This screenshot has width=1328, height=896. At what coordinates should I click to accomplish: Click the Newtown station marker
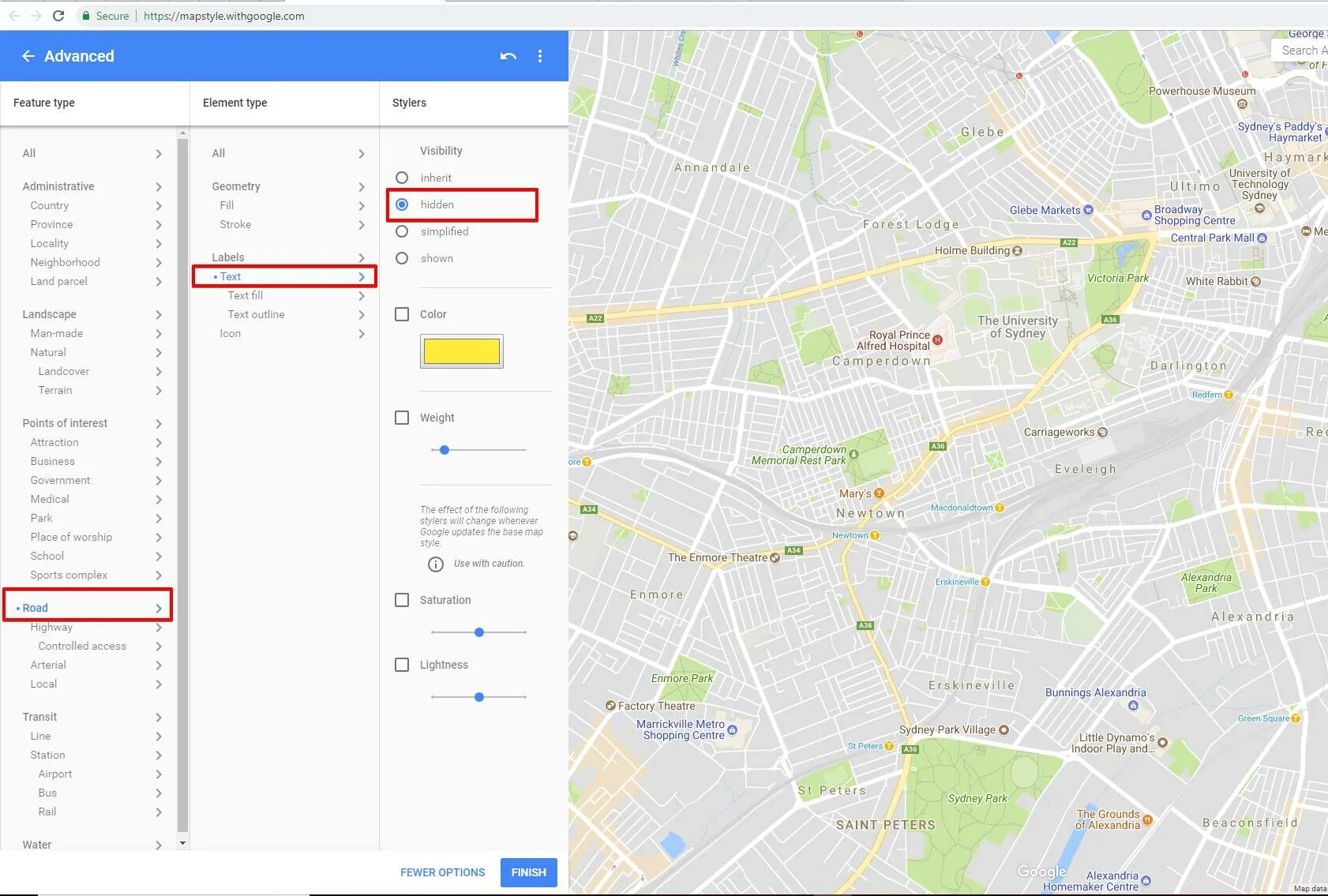874,535
